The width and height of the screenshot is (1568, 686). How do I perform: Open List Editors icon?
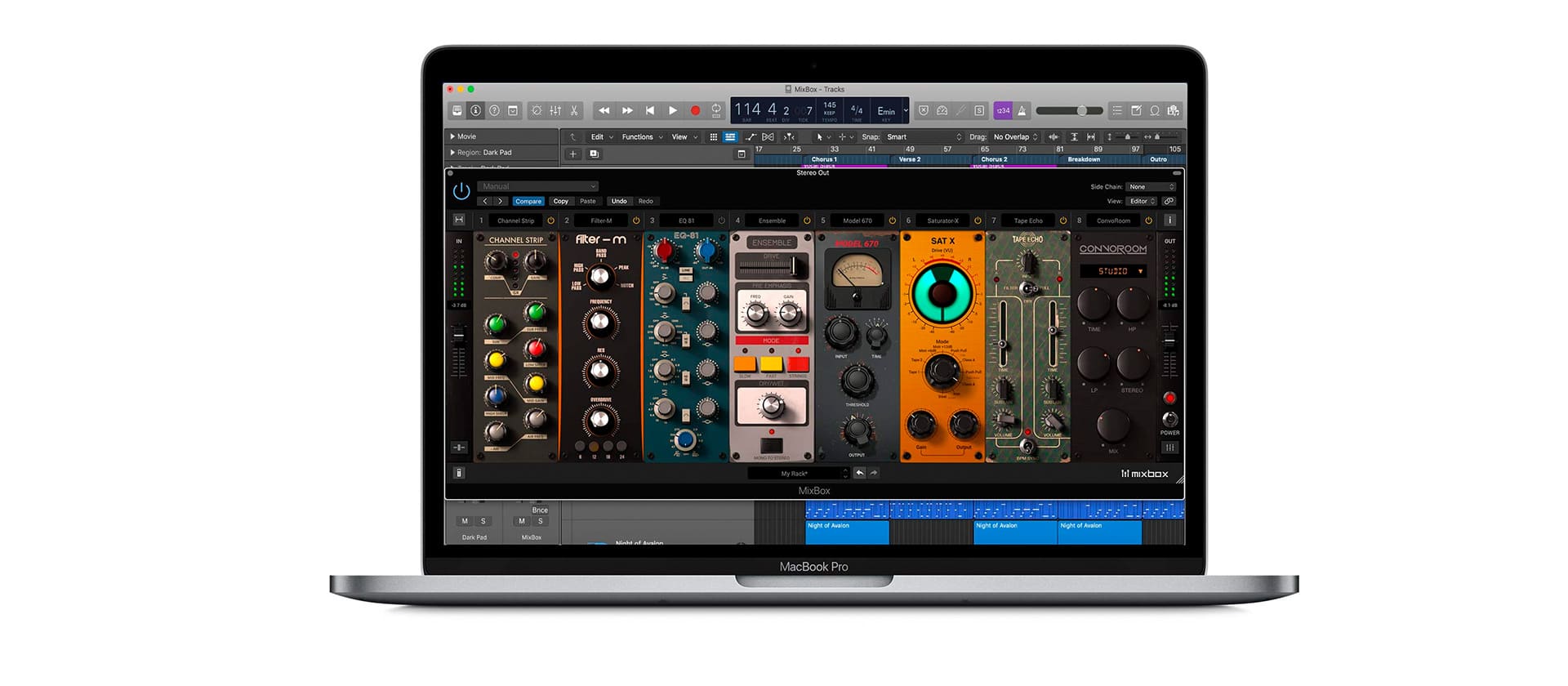click(x=1117, y=110)
